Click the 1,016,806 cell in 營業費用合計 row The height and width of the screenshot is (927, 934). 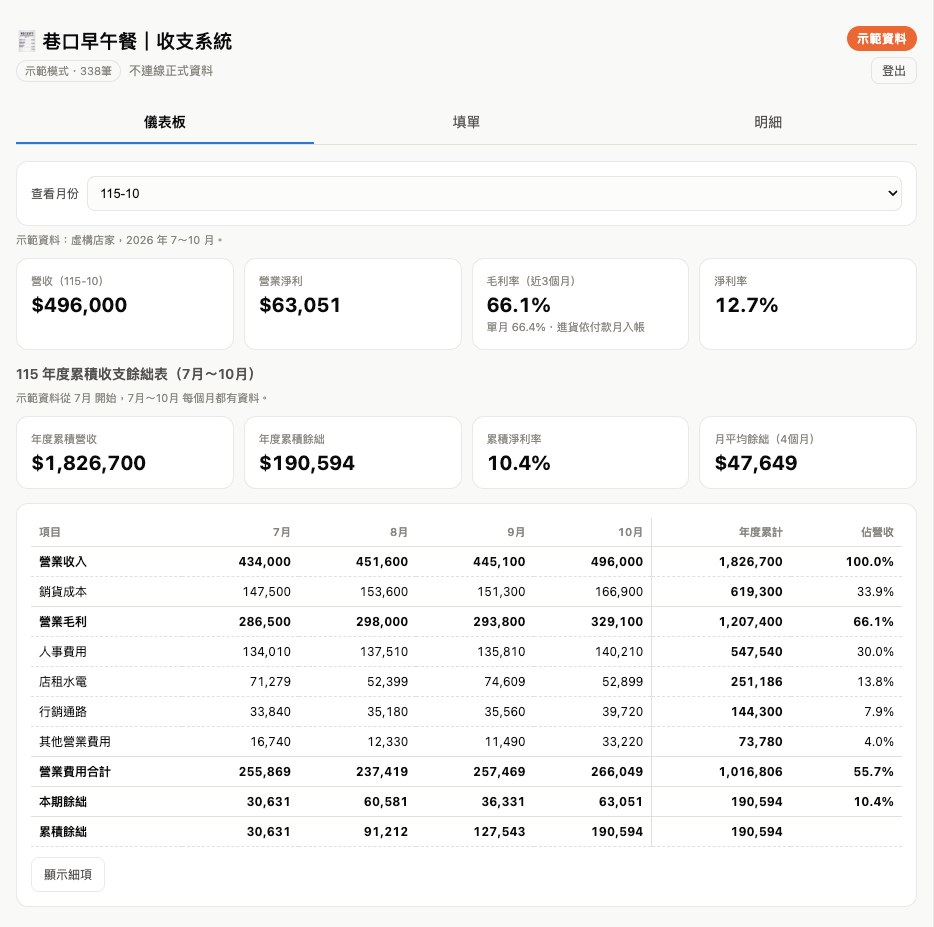pos(751,772)
